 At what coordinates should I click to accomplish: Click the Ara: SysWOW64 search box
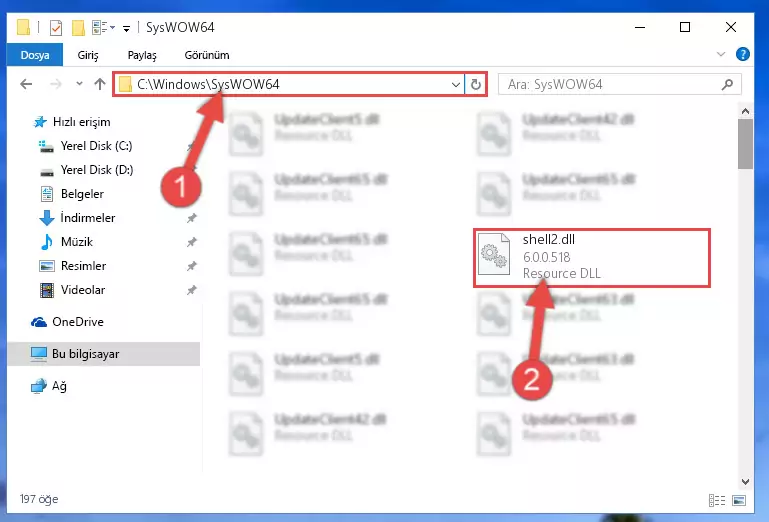point(619,84)
